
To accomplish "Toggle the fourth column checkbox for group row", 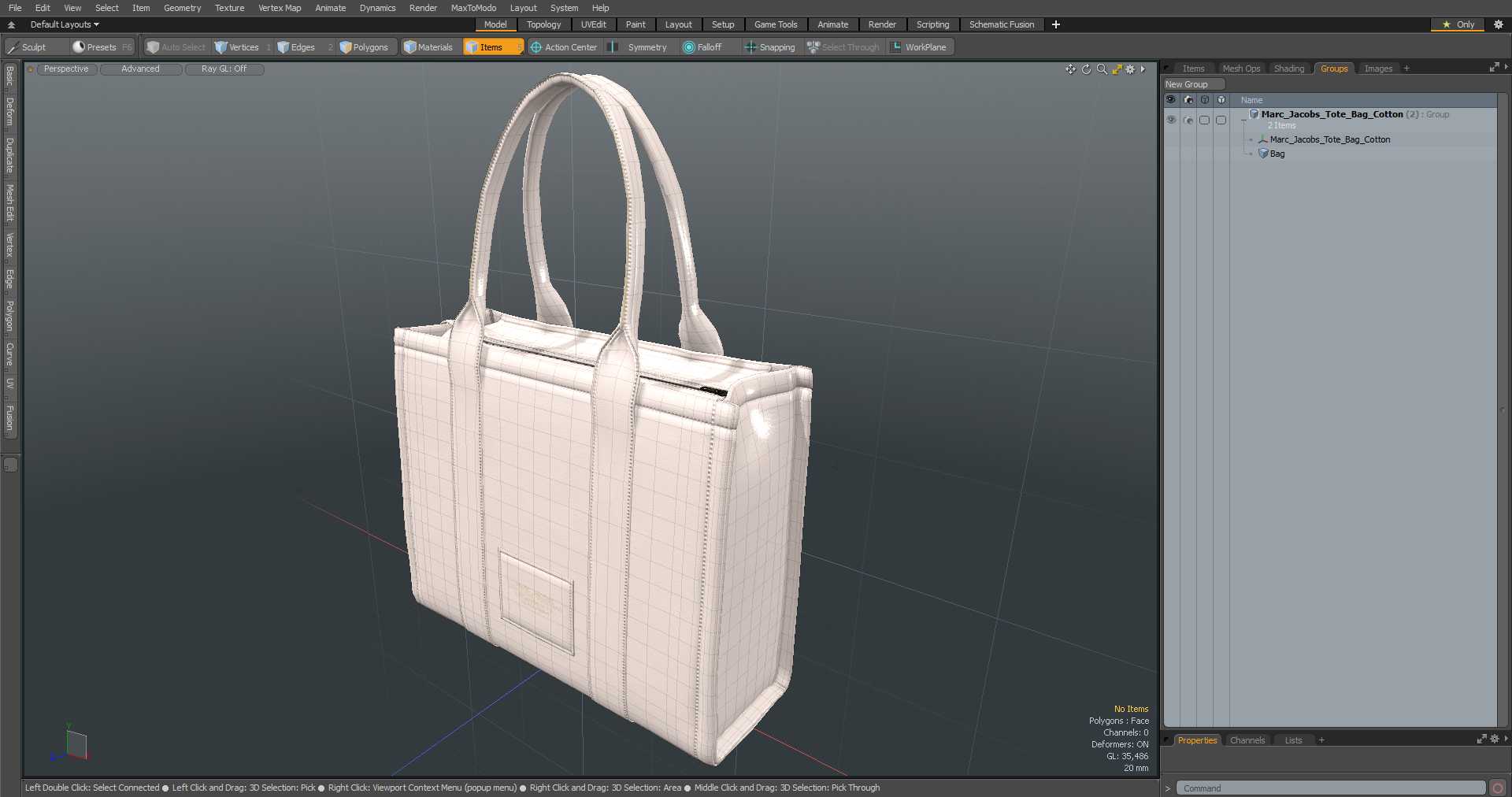I will coord(1221,120).
